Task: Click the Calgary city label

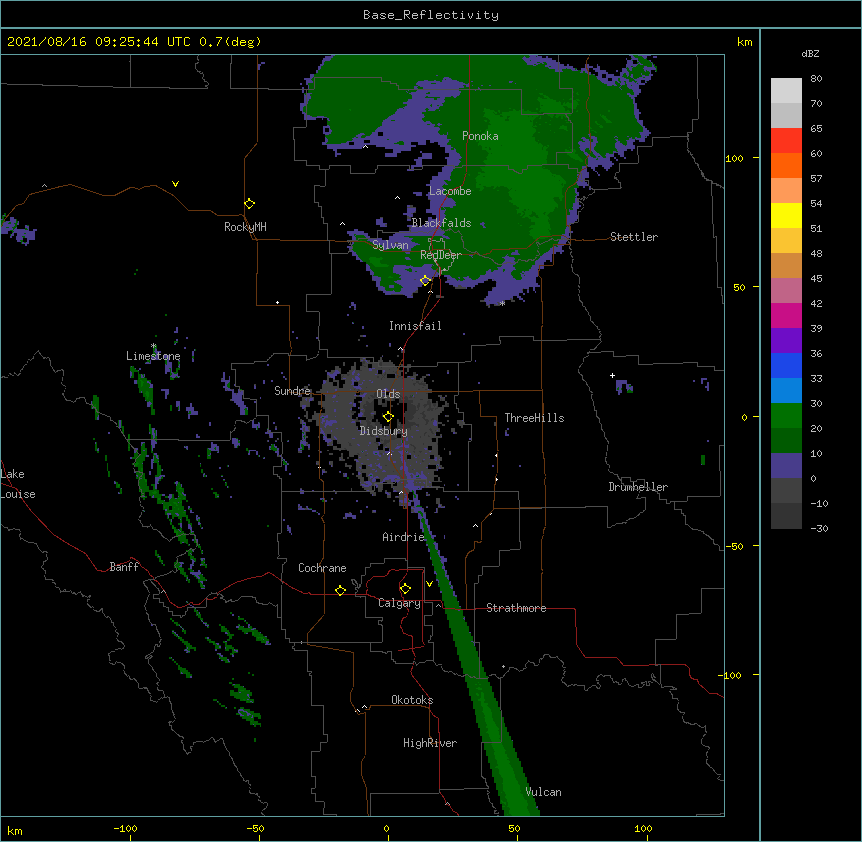Action: [399, 603]
